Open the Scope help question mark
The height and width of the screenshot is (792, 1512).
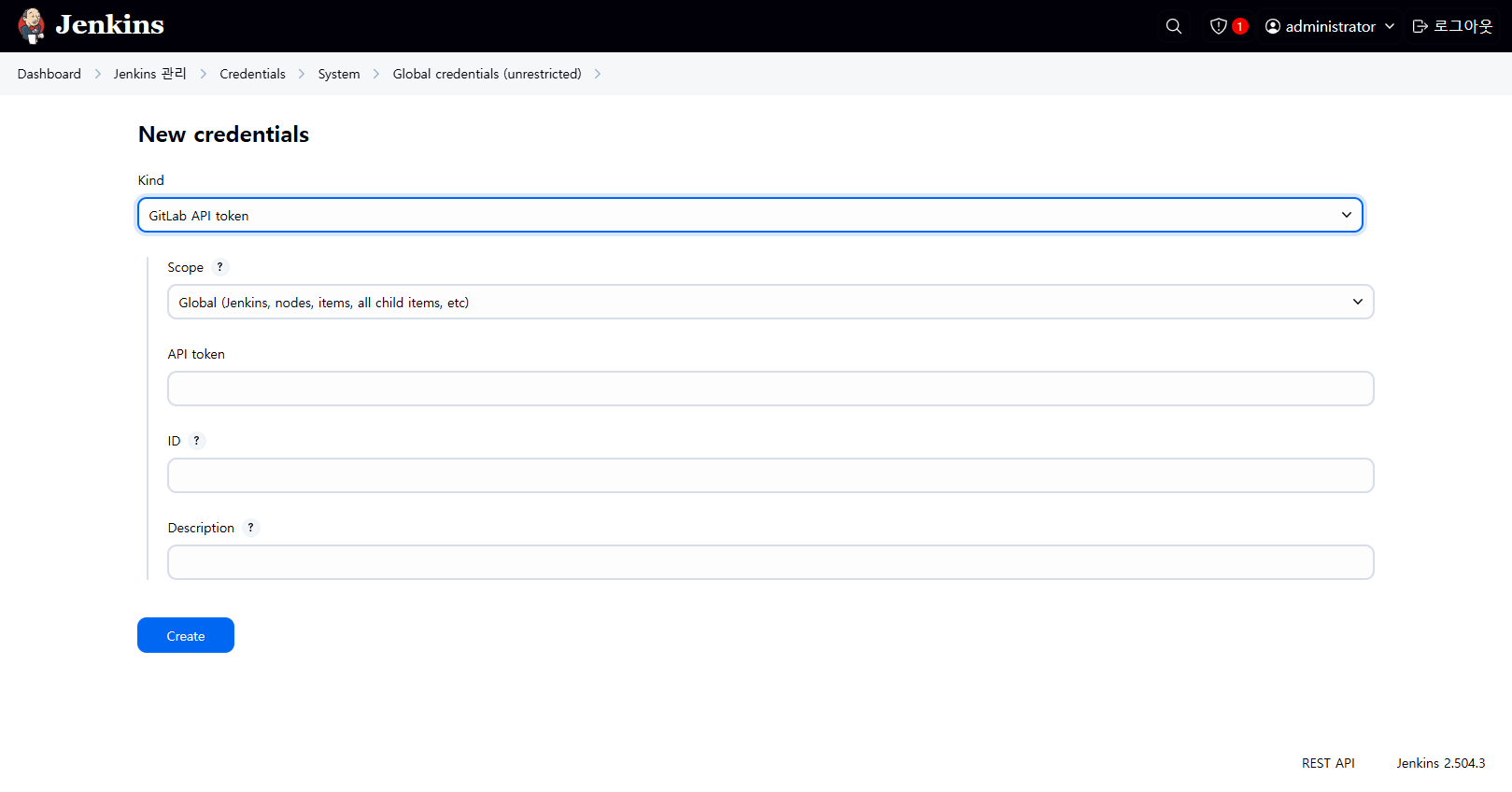pyautogui.click(x=220, y=267)
